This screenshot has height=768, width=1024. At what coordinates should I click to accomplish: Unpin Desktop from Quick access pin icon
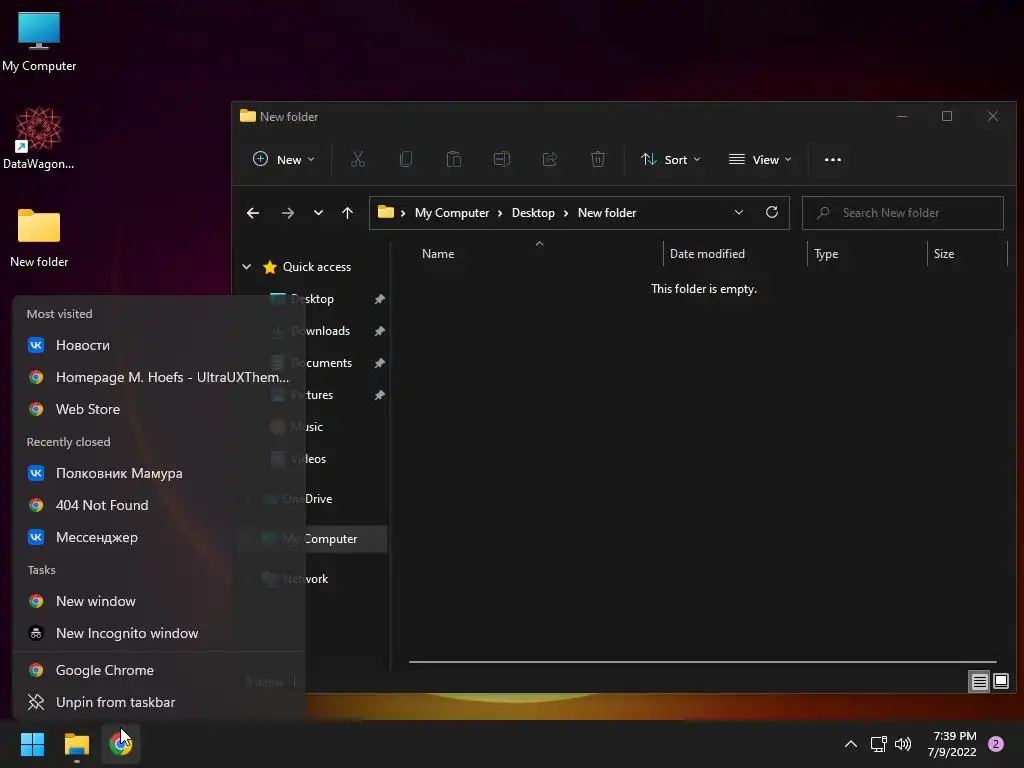click(x=379, y=299)
